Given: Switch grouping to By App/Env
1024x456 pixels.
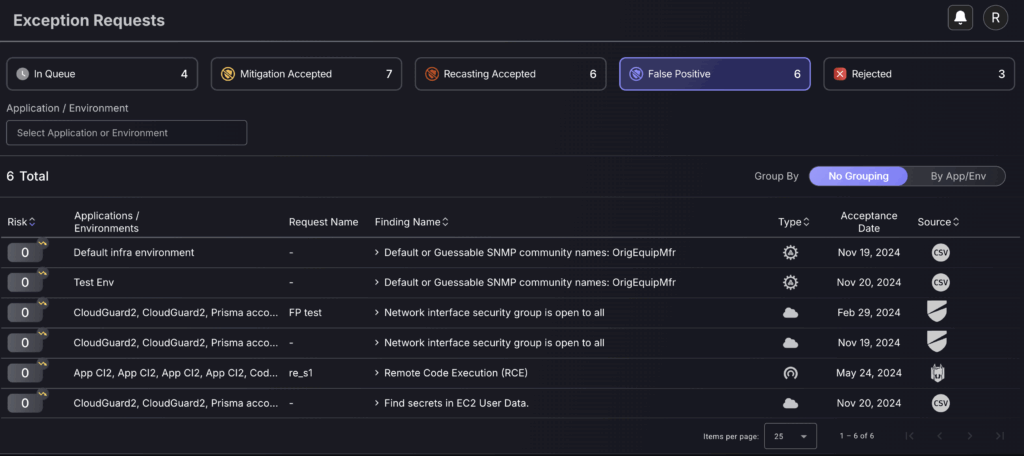Looking at the screenshot, I should click(x=957, y=176).
